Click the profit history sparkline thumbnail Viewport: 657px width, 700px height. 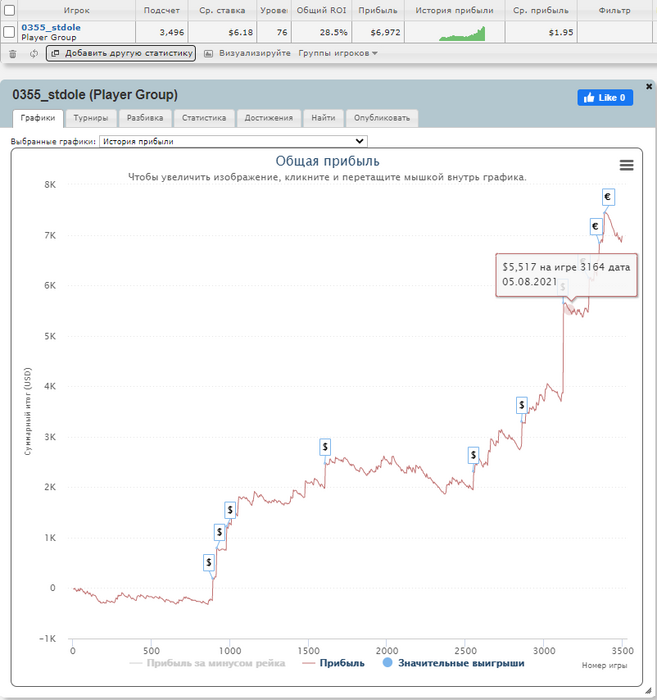[462, 33]
